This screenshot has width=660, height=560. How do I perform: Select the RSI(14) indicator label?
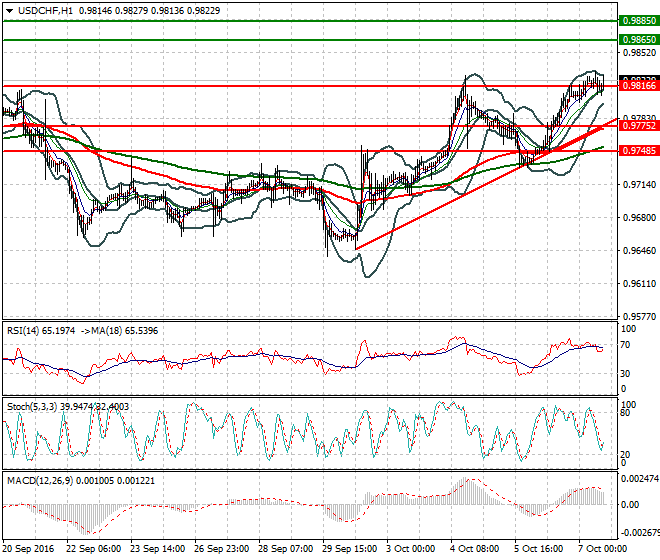[x=23, y=331]
